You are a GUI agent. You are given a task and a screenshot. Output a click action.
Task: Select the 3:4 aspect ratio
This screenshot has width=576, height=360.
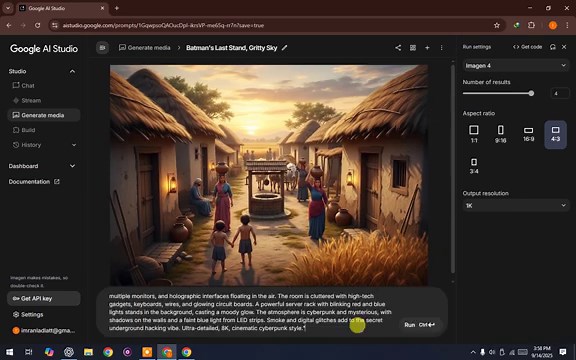pos(474,166)
